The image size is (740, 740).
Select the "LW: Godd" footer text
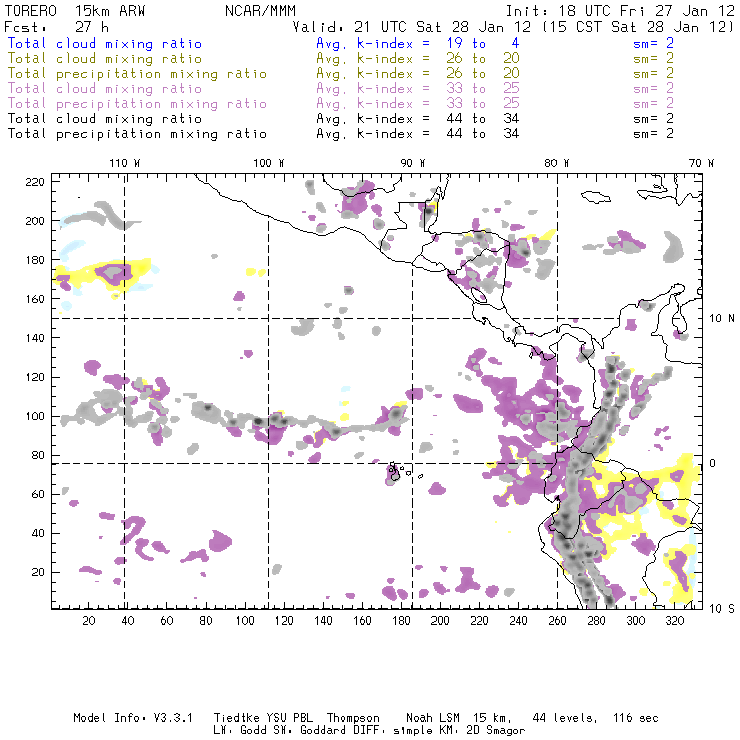(x=240, y=731)
